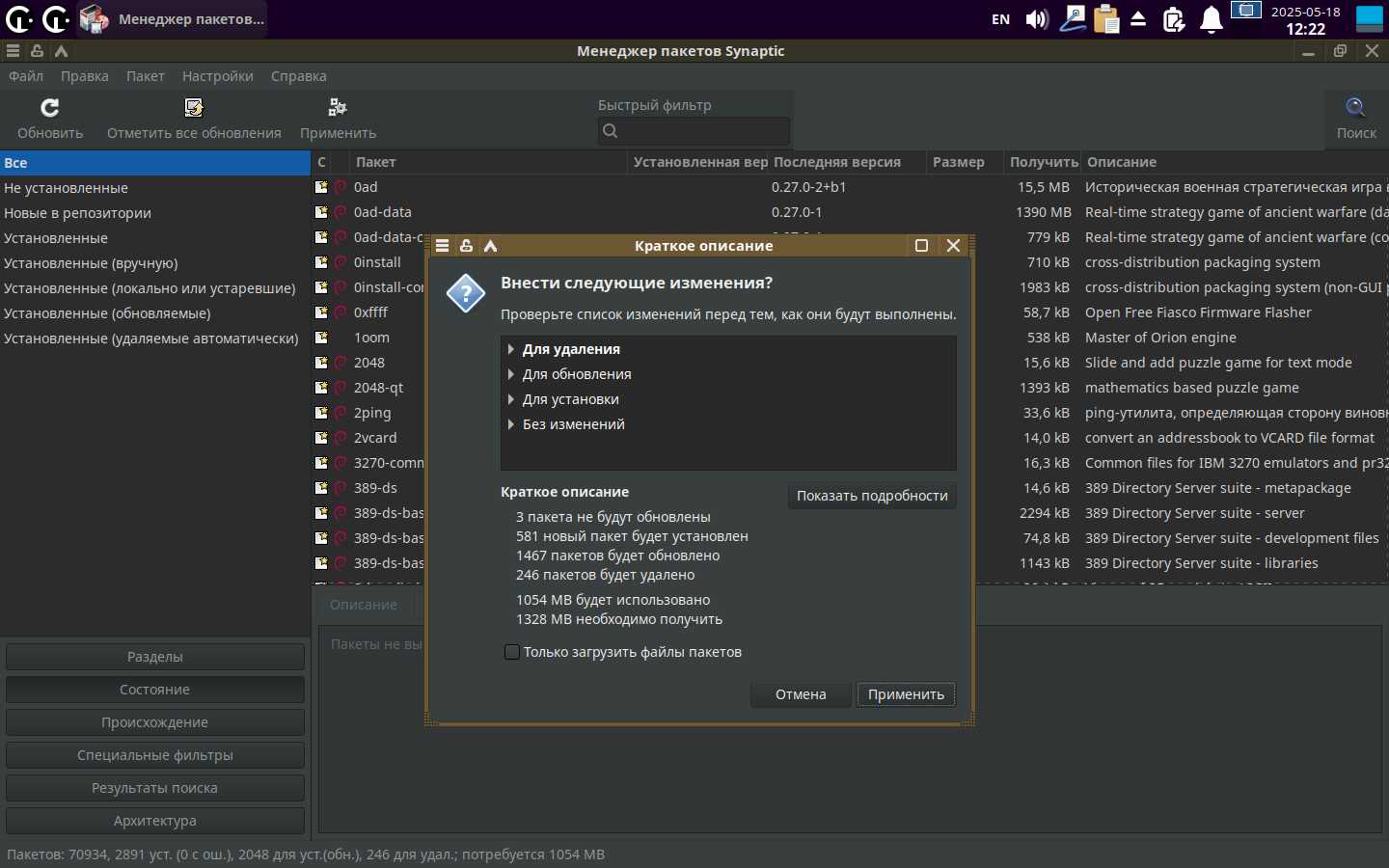The width and height of the screenshot is (1389, 868).
Task: Enable Только загрузить файлы пакетов checkbox
Action: click(x=512, y=652)
